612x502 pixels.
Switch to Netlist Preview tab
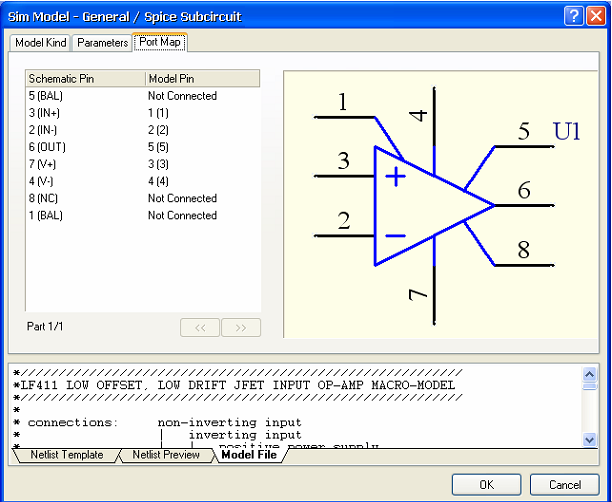click(x=167, y=456)
